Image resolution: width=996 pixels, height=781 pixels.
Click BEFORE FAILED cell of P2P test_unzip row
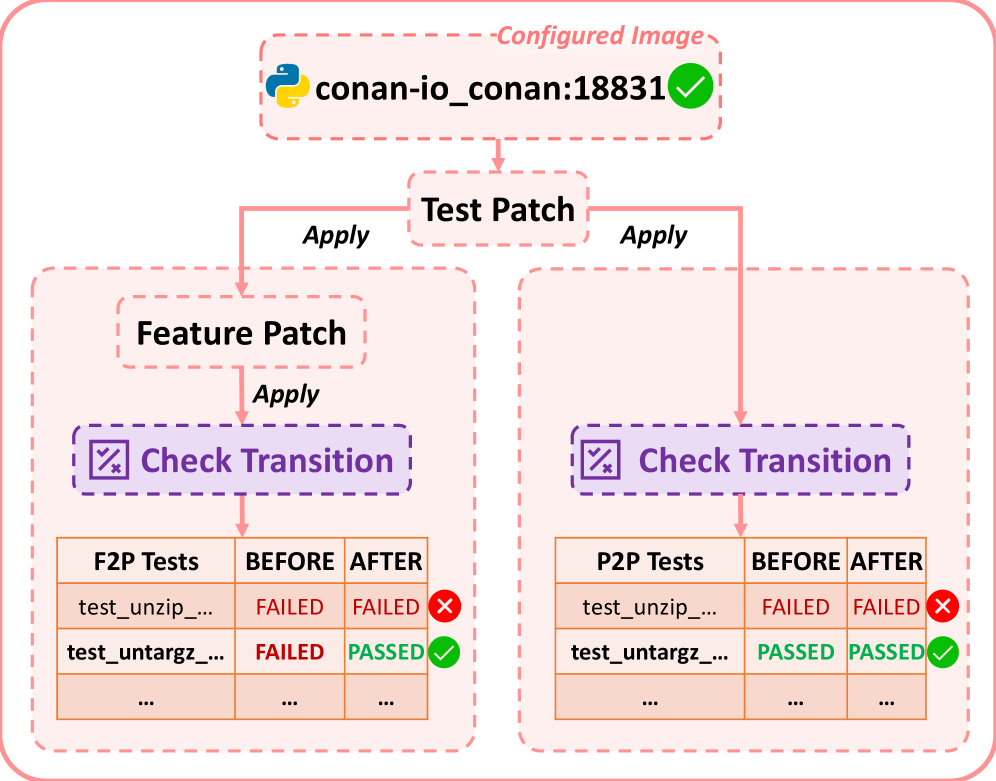(x=796, y=606)
